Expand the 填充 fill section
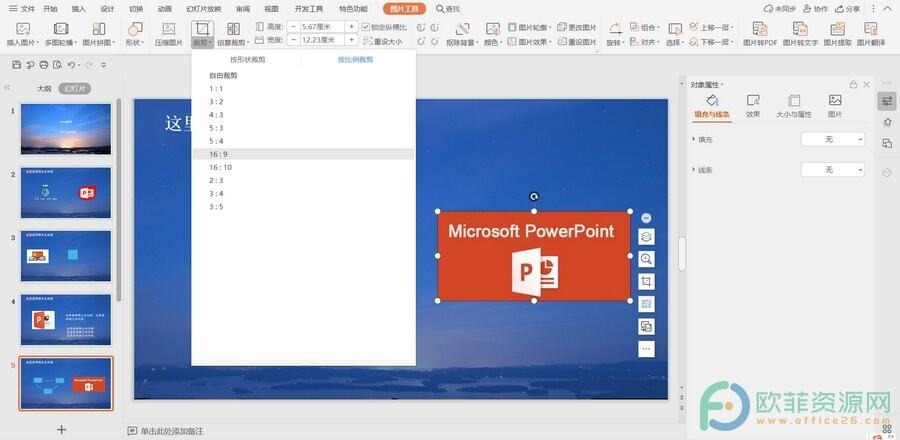 [694, 139]
